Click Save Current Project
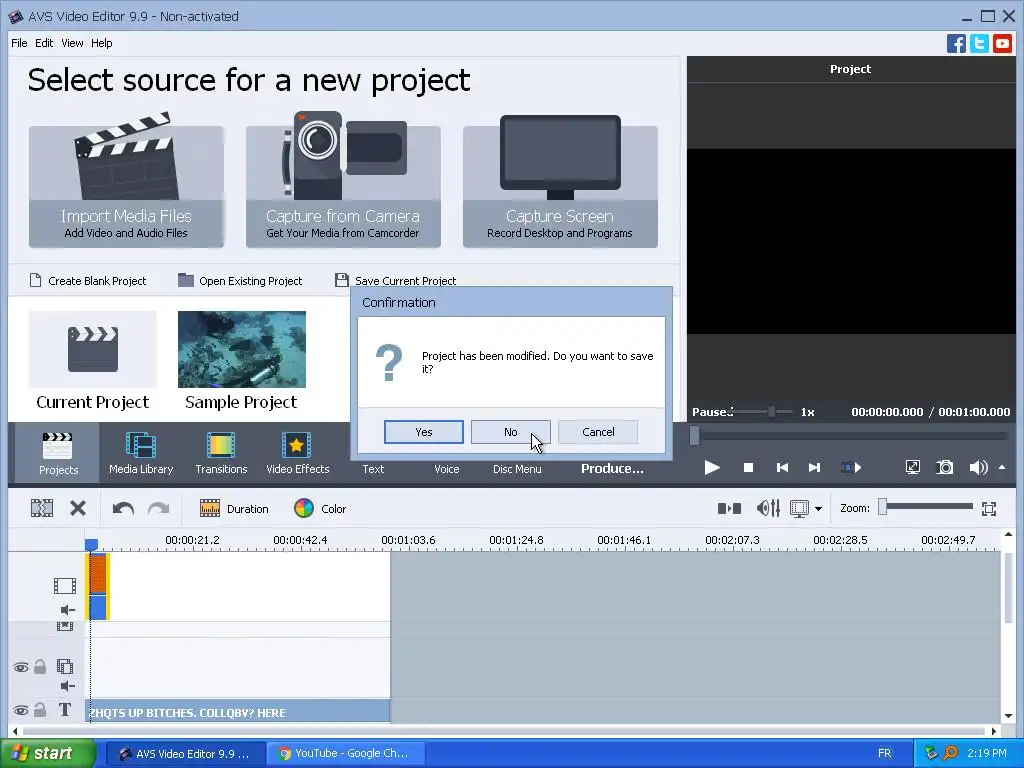Viewport: 1024px width, 768px height. [396, 281]
